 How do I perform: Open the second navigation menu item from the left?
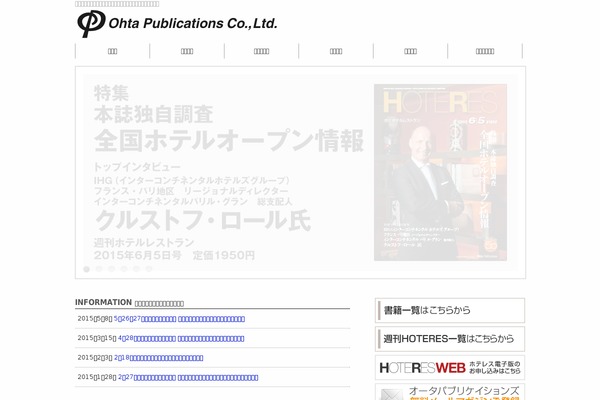click(187, 51)
